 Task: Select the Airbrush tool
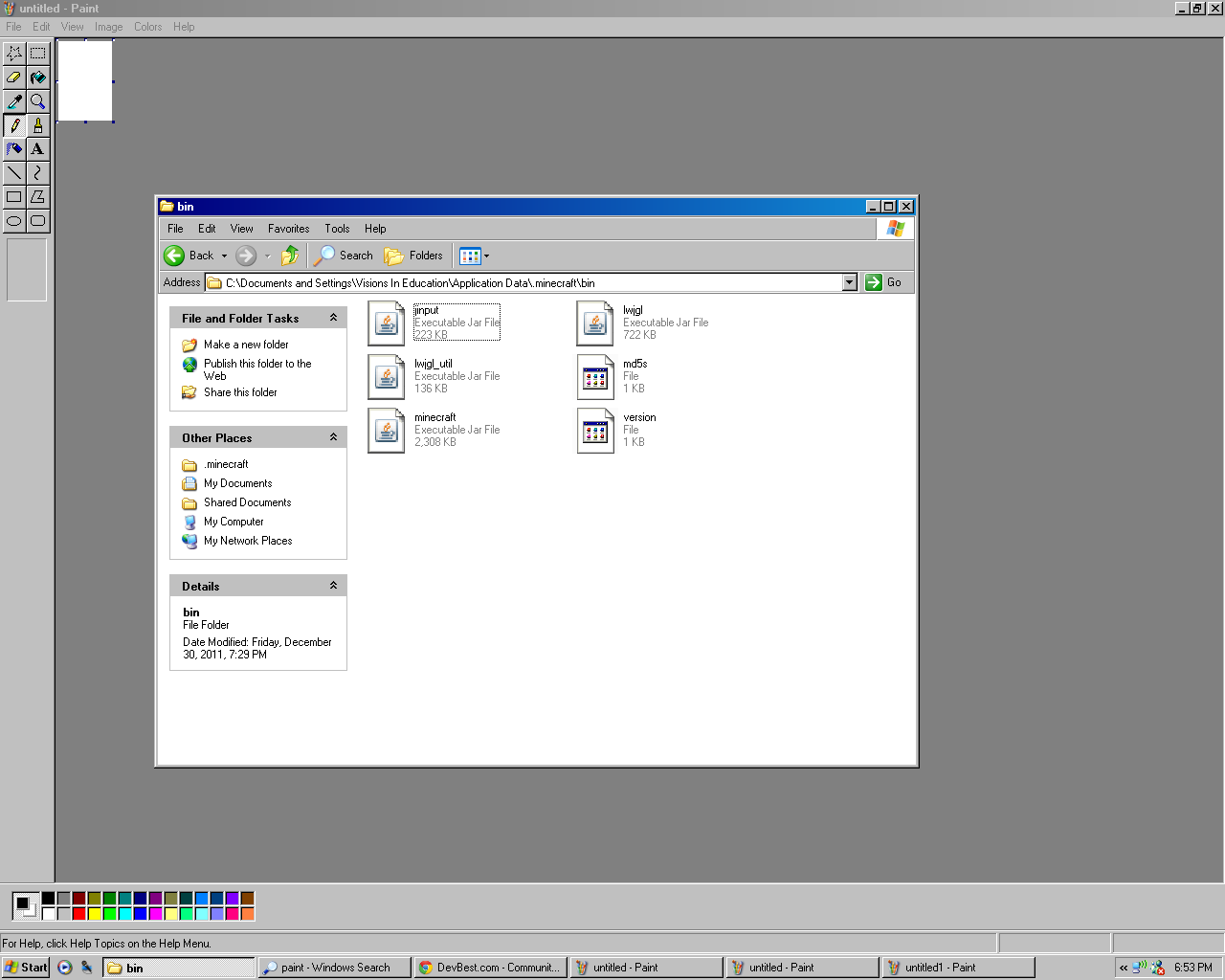click(14, 149)
